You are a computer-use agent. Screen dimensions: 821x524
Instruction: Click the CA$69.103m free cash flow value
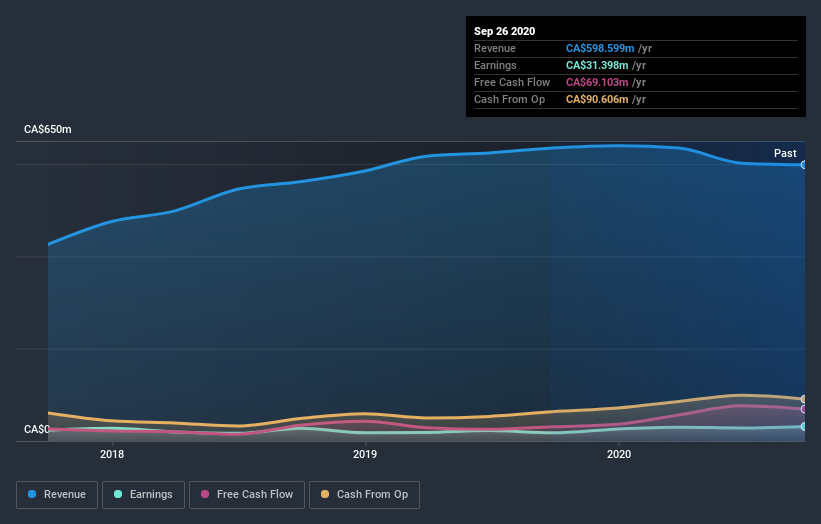pyautogui.click(x=597, y=82)
